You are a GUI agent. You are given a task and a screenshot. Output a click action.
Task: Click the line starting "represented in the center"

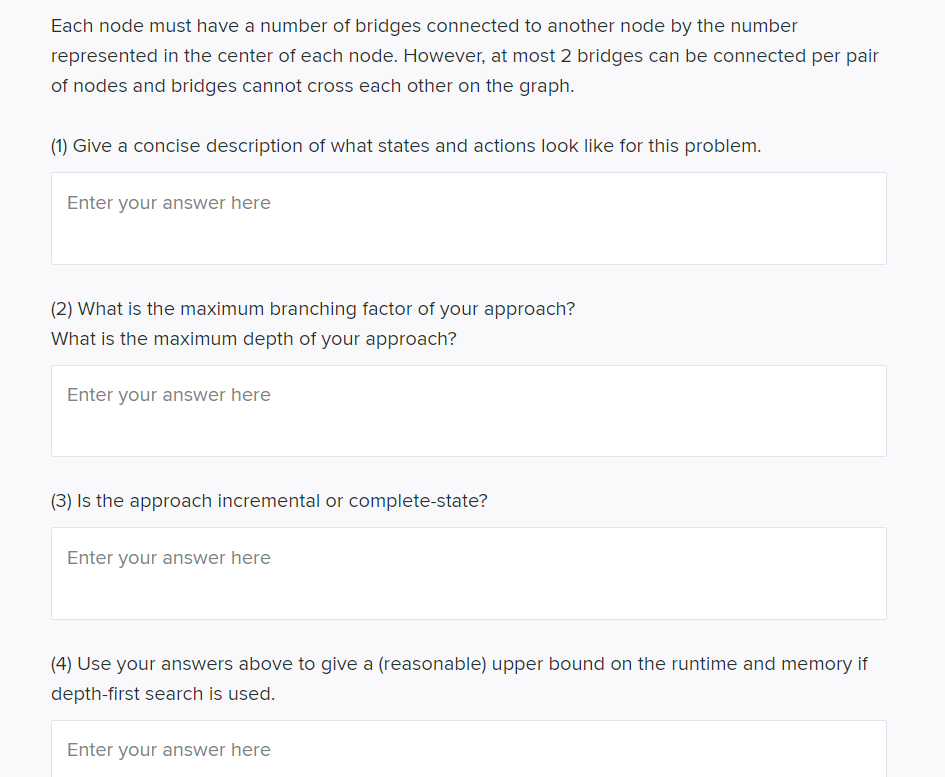point(465,56)
